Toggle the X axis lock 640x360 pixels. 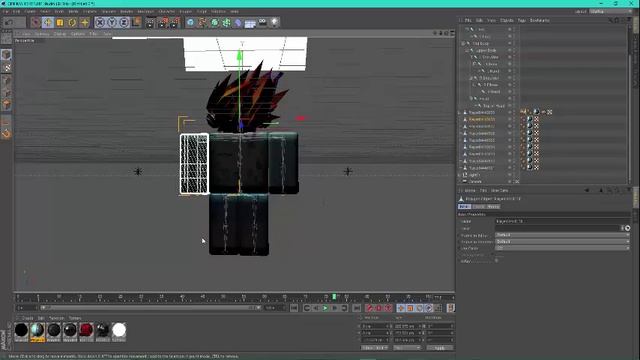click(100, 22)
